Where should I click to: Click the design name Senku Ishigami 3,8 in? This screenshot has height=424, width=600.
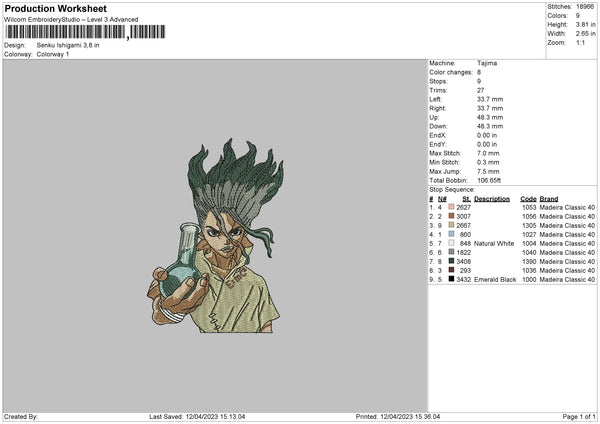[68, 45]
